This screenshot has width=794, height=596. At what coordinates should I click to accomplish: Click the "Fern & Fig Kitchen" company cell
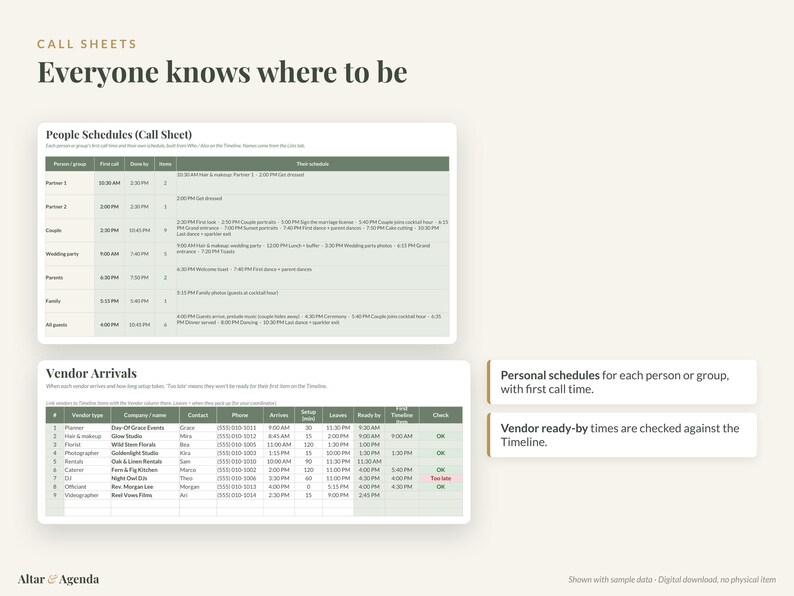(x=145, y=470)
